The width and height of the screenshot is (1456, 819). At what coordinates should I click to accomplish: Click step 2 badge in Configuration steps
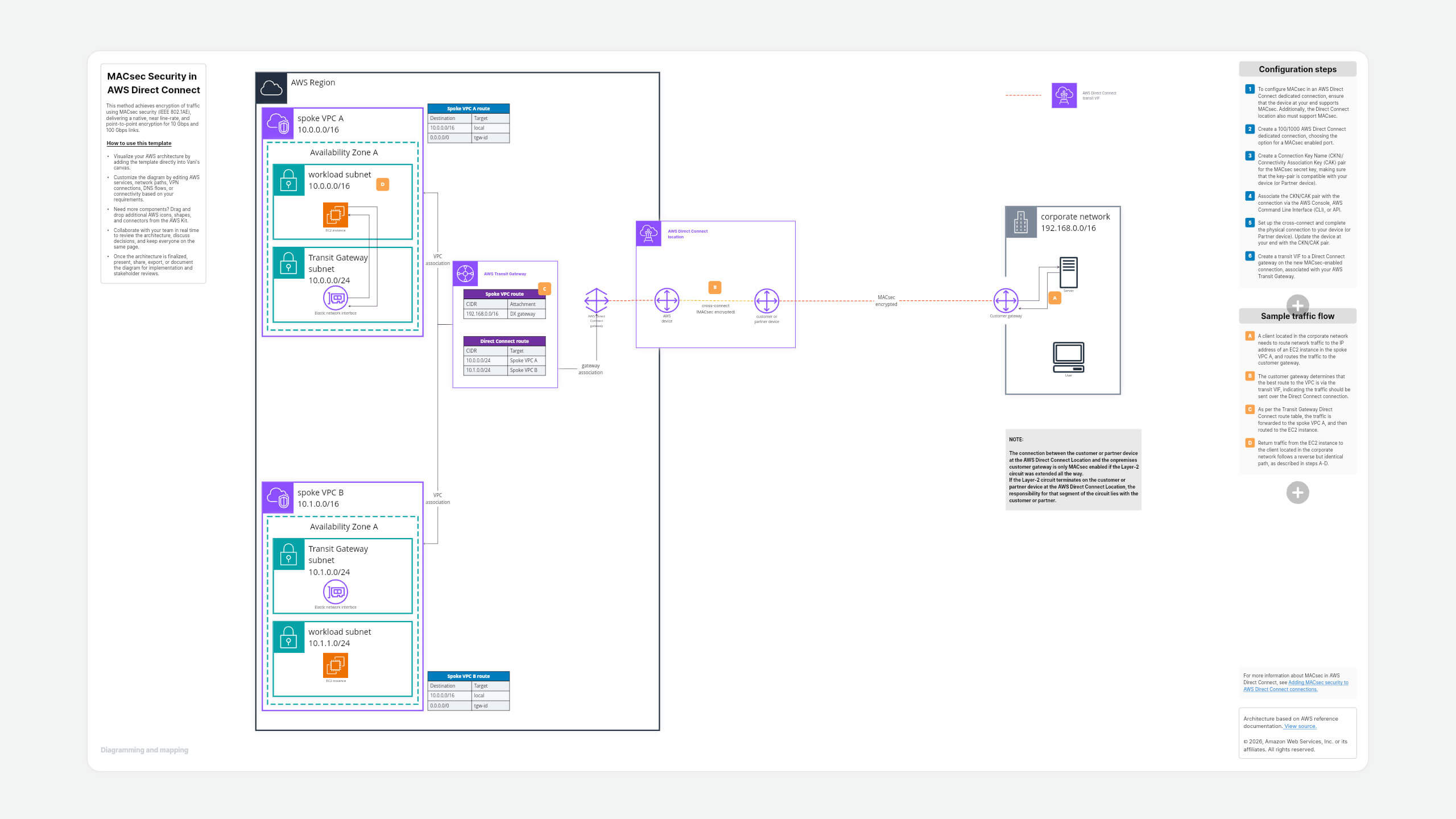coord(1250,129)
